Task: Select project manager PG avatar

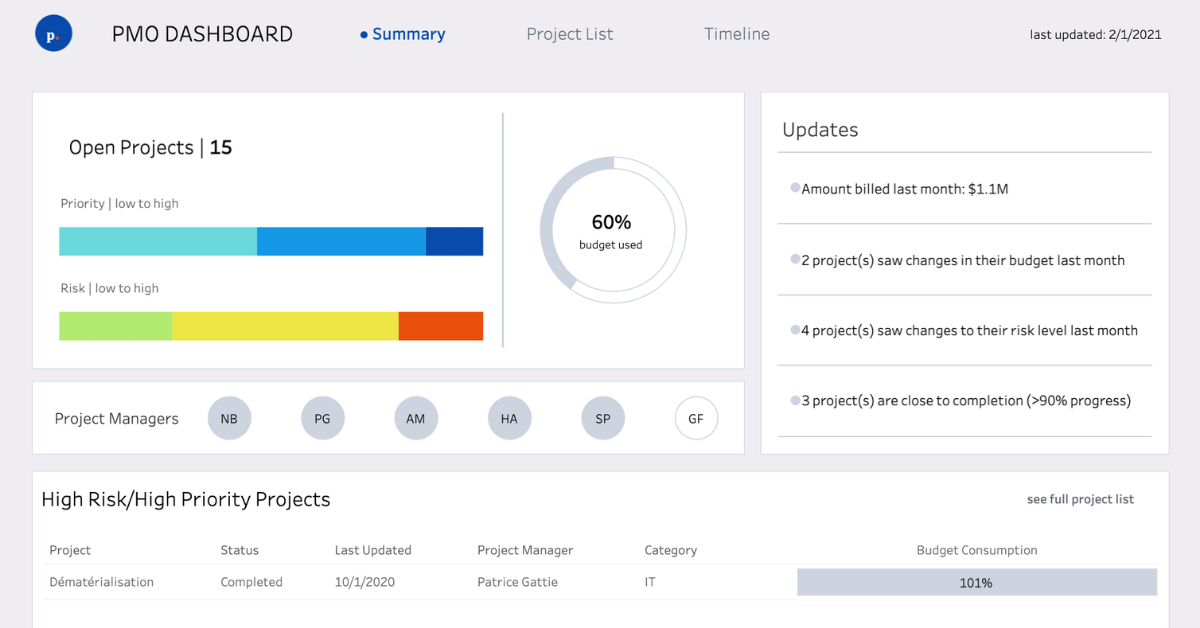Action: pyautogui.click(x=322, y=418)
